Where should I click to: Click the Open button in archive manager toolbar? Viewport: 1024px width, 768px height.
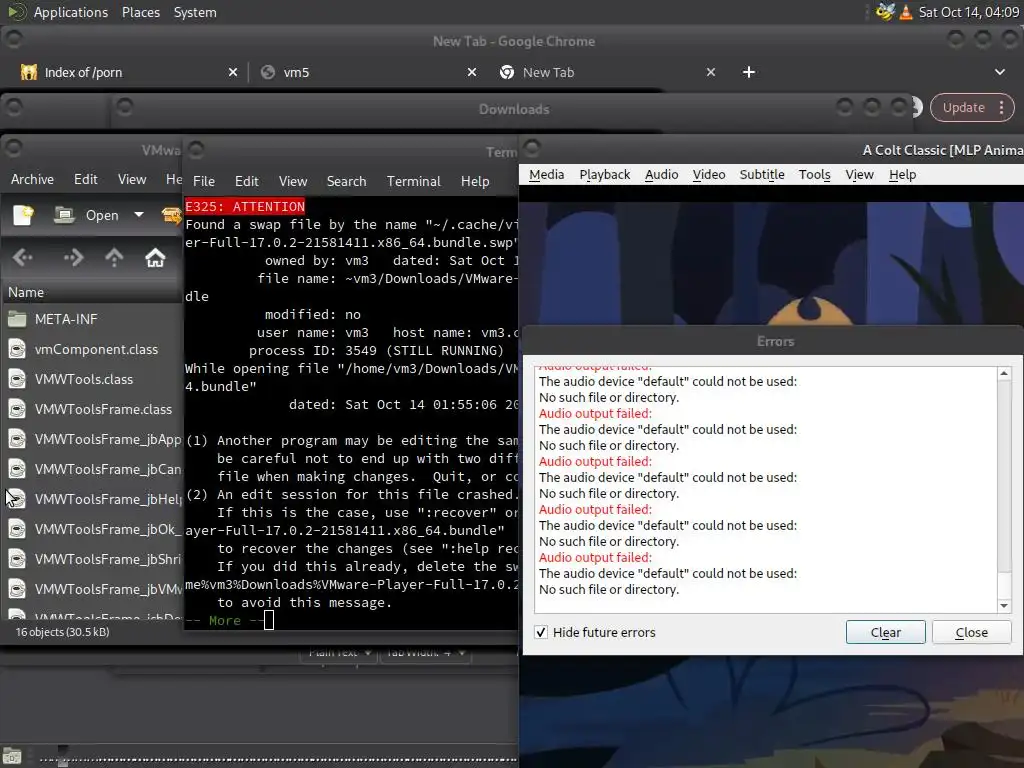coord(88,215)
